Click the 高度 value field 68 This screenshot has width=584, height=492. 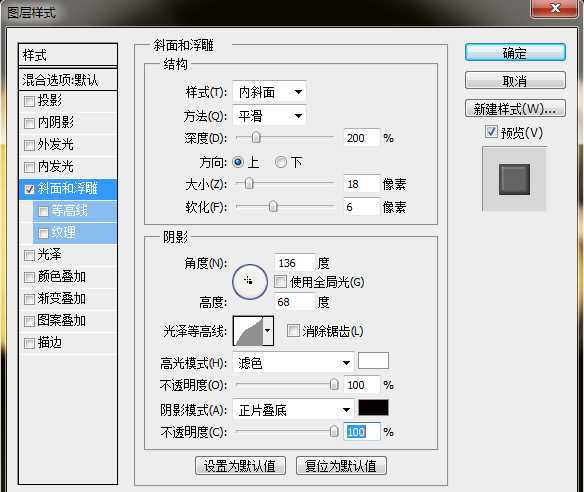[x=295, y=302]
